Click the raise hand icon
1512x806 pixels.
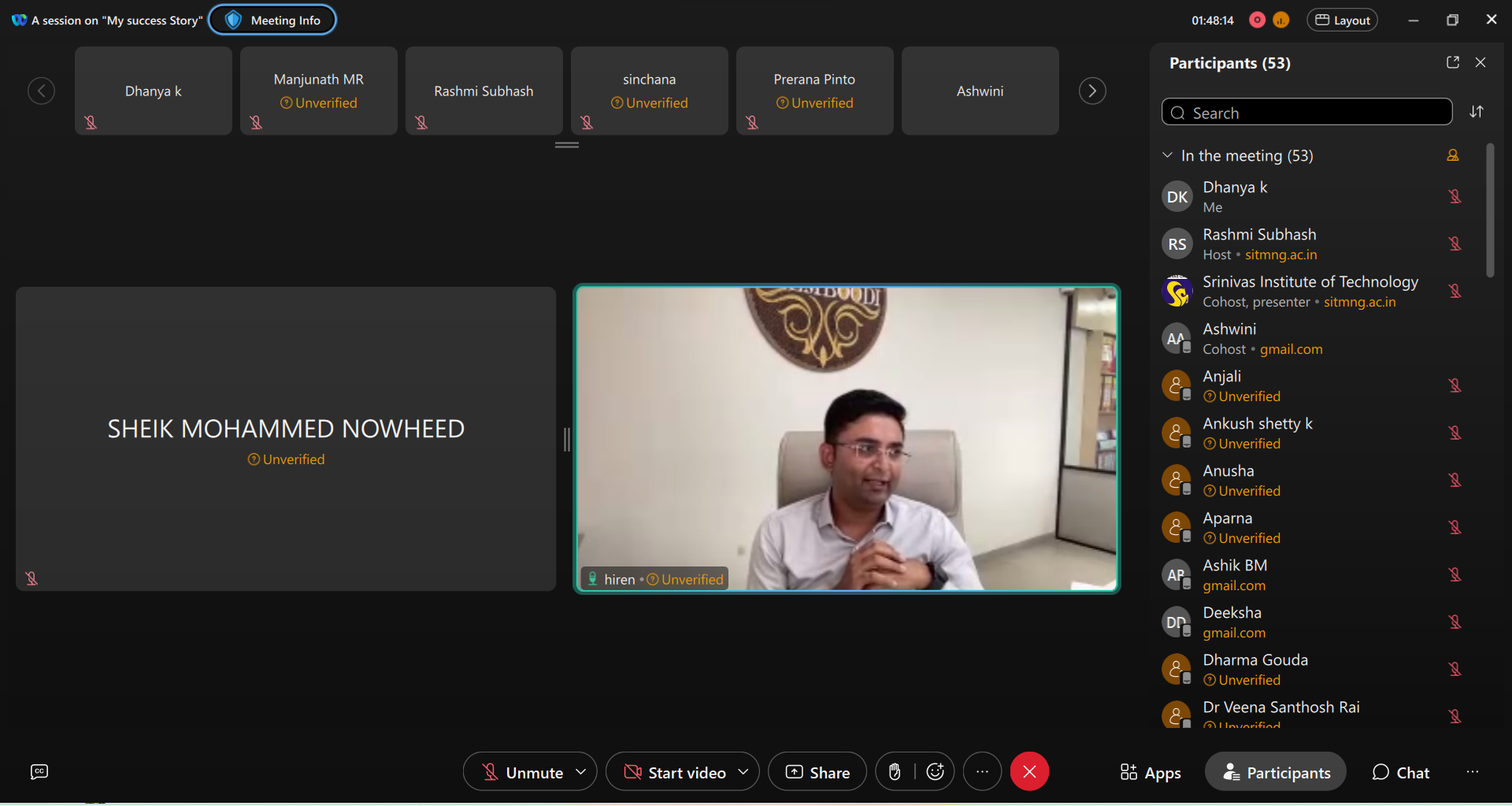tap(895, 772)
